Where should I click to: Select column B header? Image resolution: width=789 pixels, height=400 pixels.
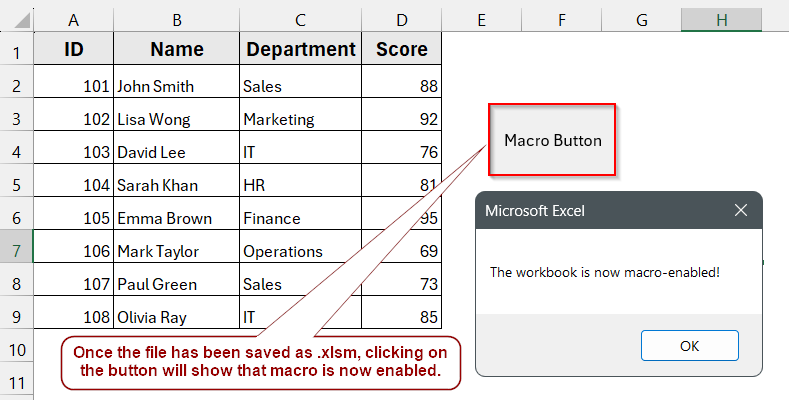click(x=177, y=19)
